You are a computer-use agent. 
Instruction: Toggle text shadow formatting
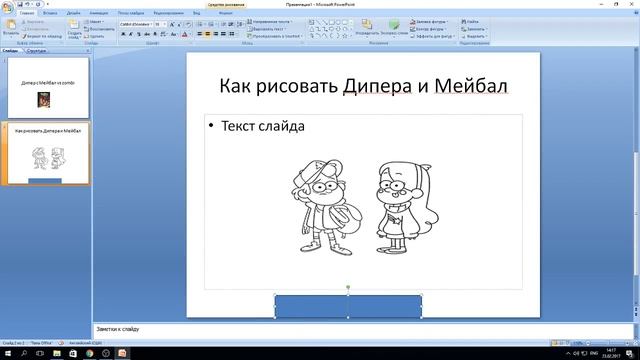(155, 34)
